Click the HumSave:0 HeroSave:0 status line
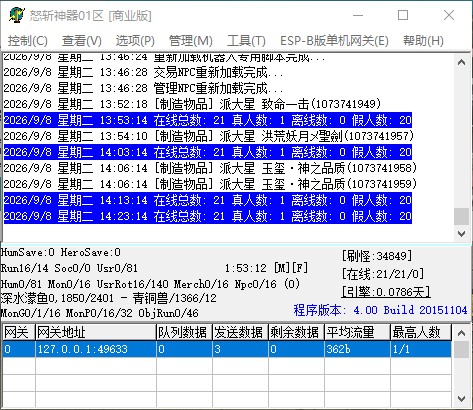473x410 pixels. (61, 252)
